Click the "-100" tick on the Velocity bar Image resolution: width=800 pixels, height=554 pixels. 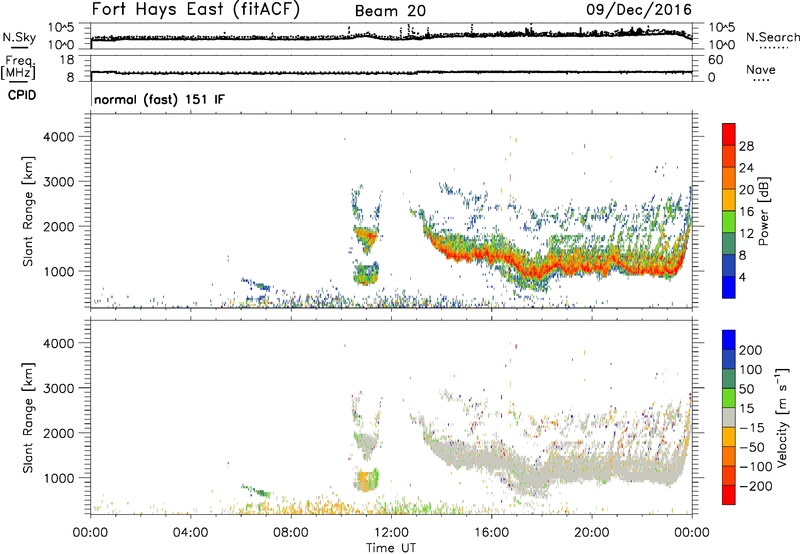tap(755, 467)
